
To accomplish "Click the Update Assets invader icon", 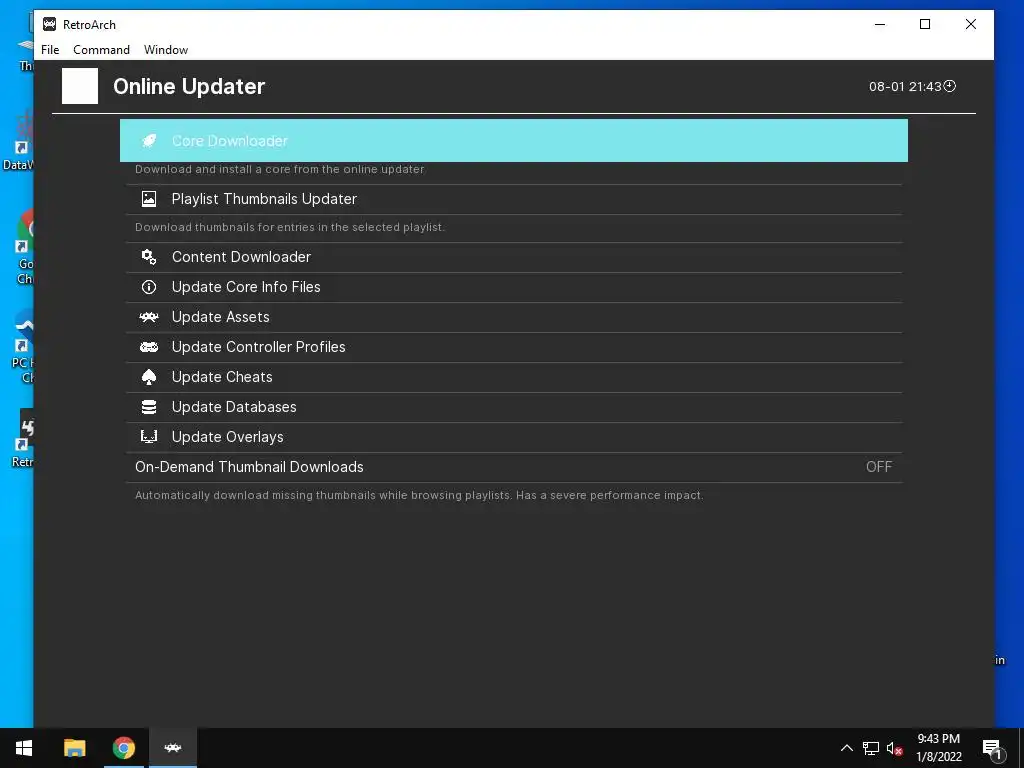I will (149, 317).
